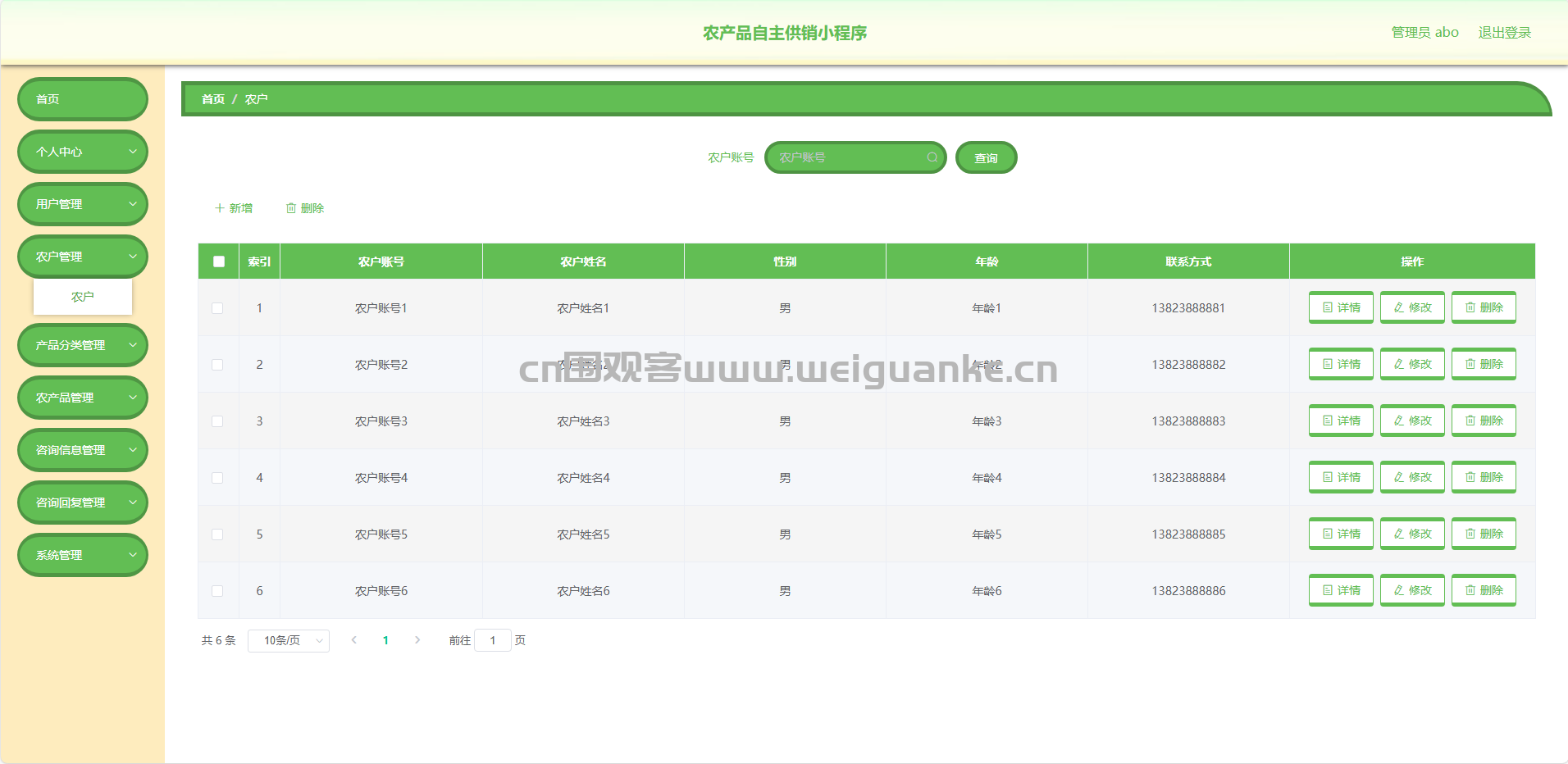This screenshot has width=1568, height=764.
Task: Expand the 咨询回复管理 sidebar menu
Action: (x=83, y=503)
